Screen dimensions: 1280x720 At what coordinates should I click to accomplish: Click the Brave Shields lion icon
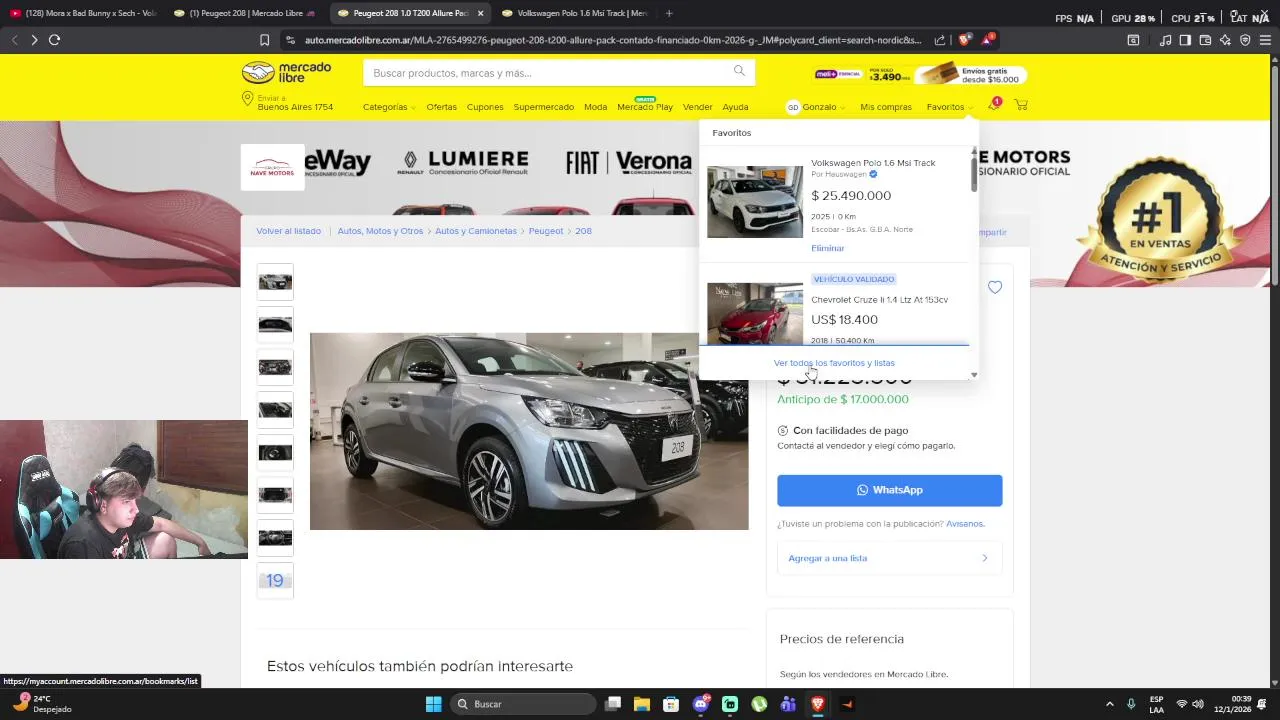pyautogui.click(x=963, y=40)
